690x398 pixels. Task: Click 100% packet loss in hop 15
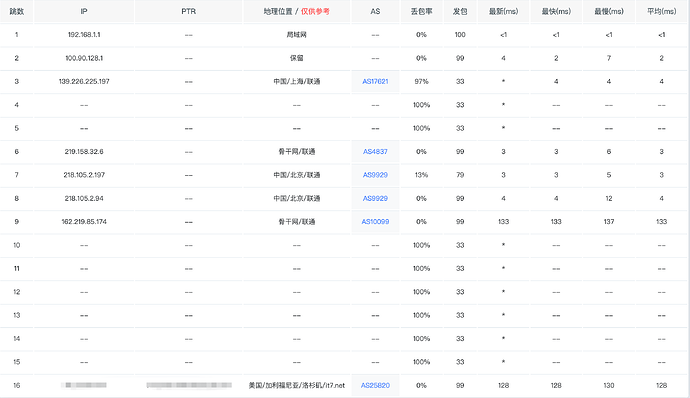[x=421, y=362]
